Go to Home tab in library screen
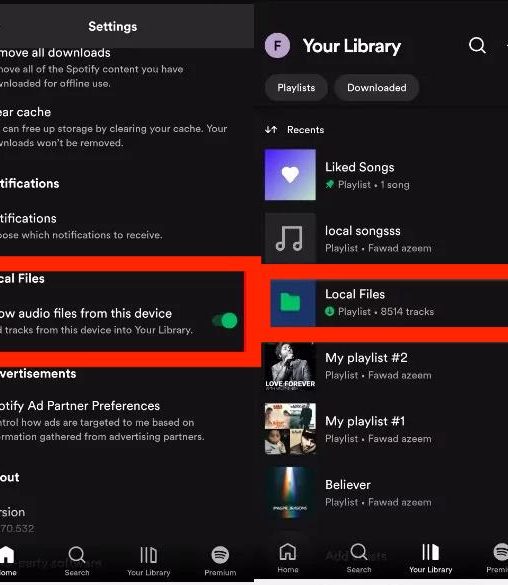 tap(288, 558)
